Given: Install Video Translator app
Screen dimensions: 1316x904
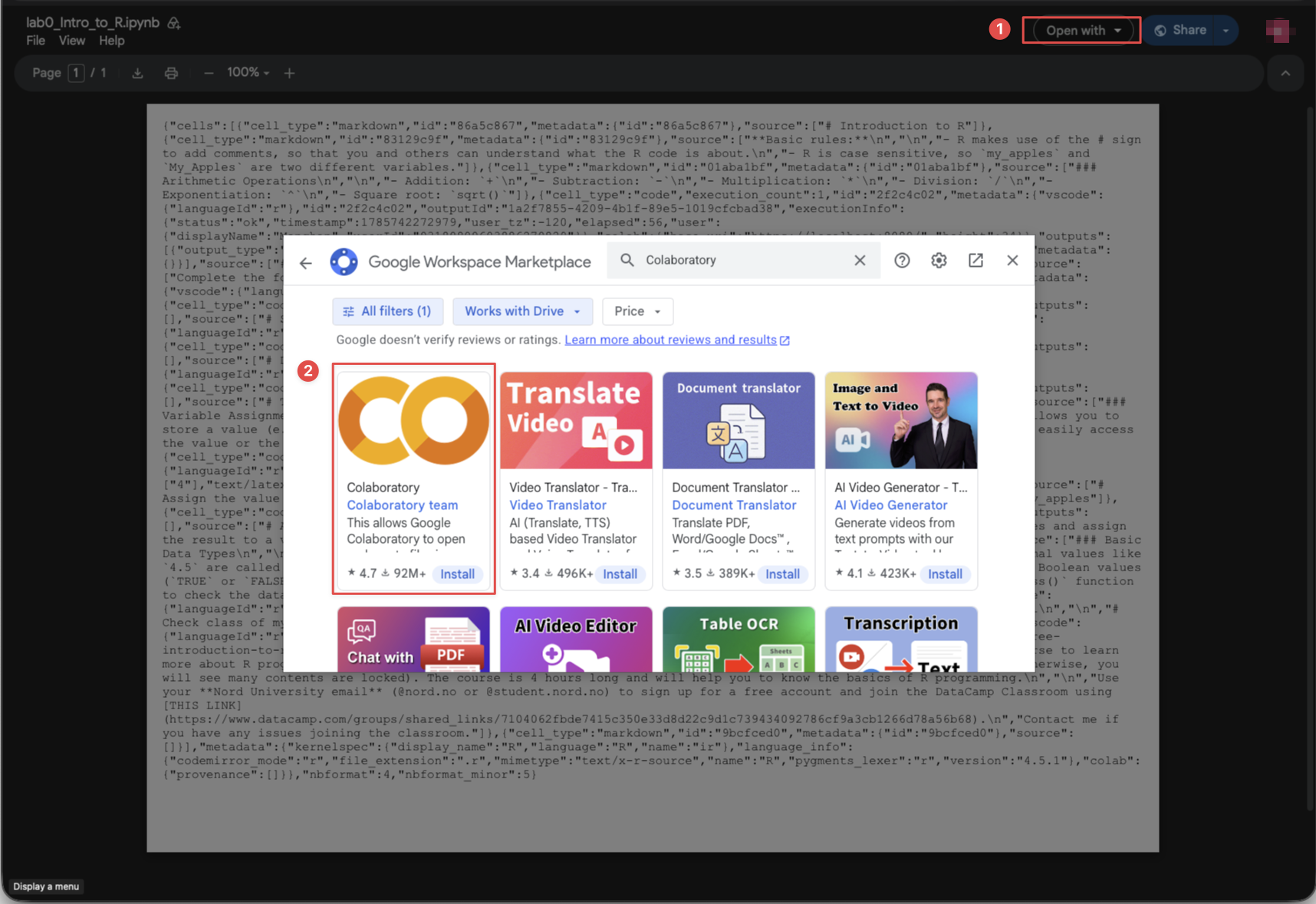Looking at the screenshot, I should click(620, 574).
